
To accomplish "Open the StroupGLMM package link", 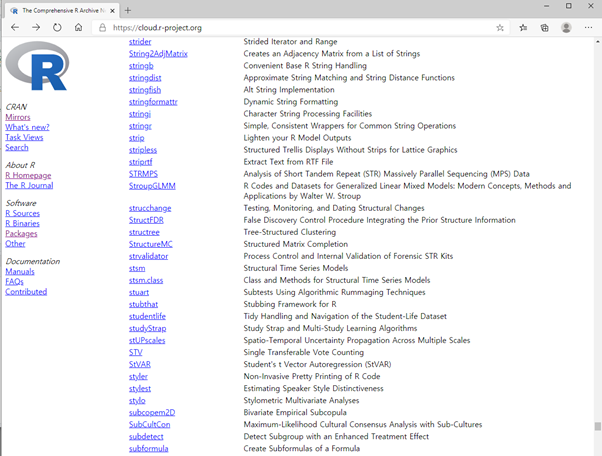I will (x=152, y=186).
